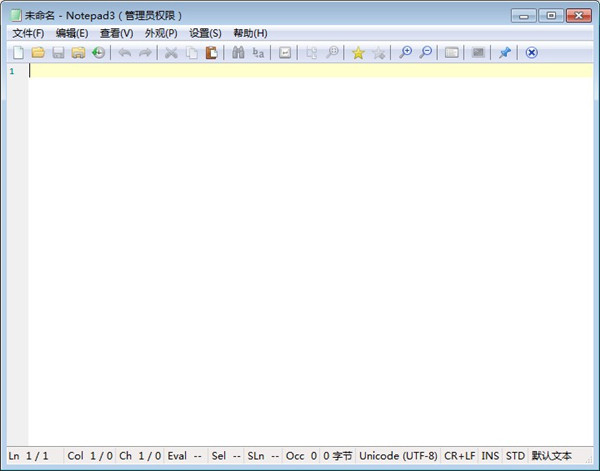Pin window always on top
The image size is (600, 471).
point(505,52)
